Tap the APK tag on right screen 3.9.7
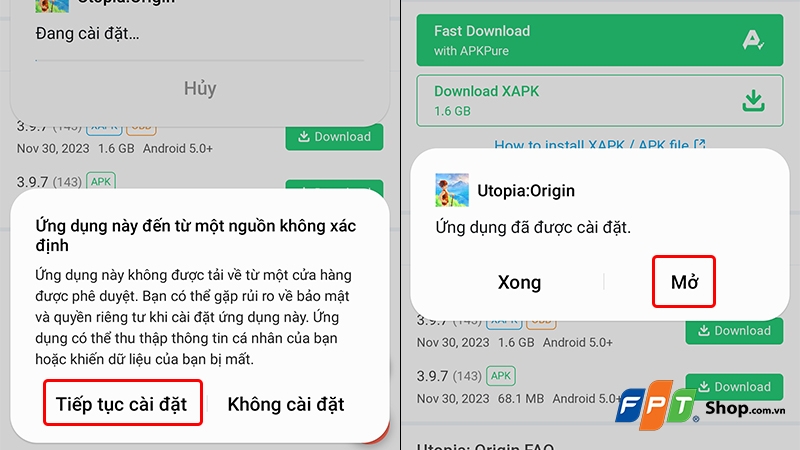Screen dimensions: 800x450 tap(501, 376)
